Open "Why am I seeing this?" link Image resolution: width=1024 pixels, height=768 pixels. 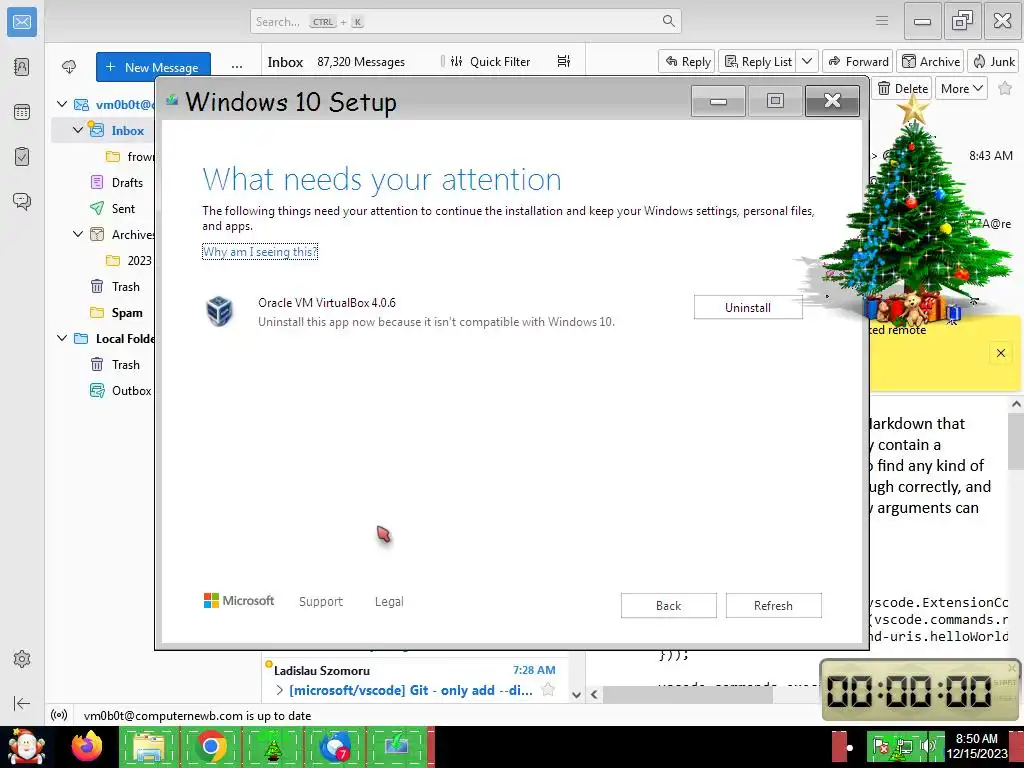[x=260, y=251]
